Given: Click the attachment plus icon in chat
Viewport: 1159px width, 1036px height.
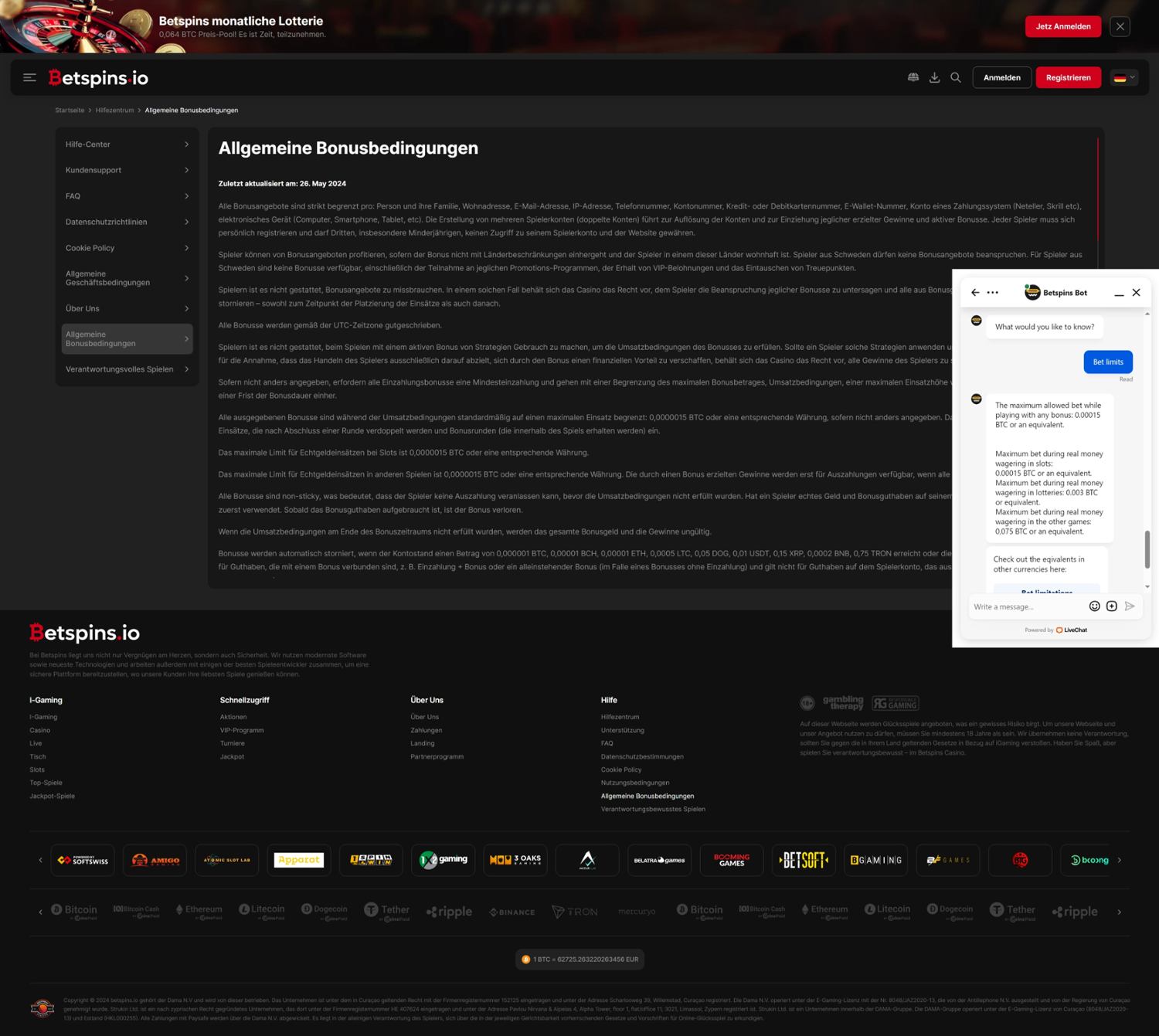Looking at the screenshot, I should [x=1112, y=606].
